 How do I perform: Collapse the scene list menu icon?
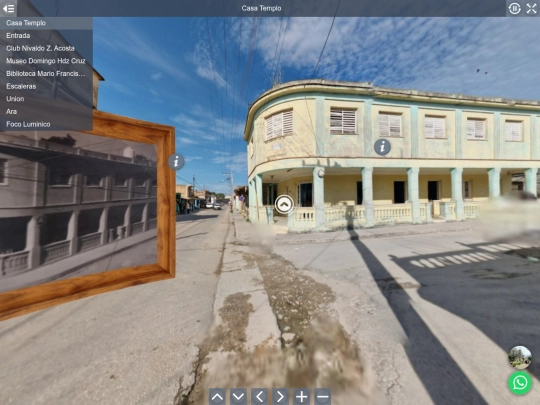click(8, 8)
